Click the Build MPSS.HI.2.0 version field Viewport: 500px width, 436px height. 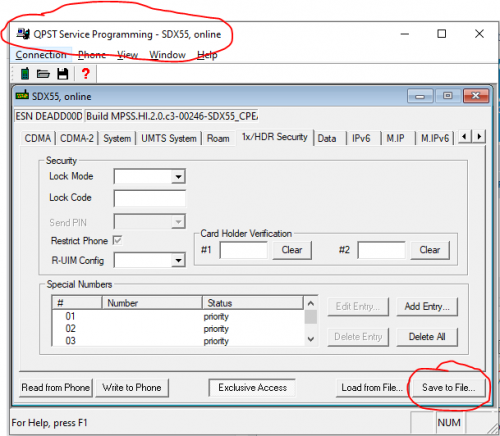pos(172,116)
